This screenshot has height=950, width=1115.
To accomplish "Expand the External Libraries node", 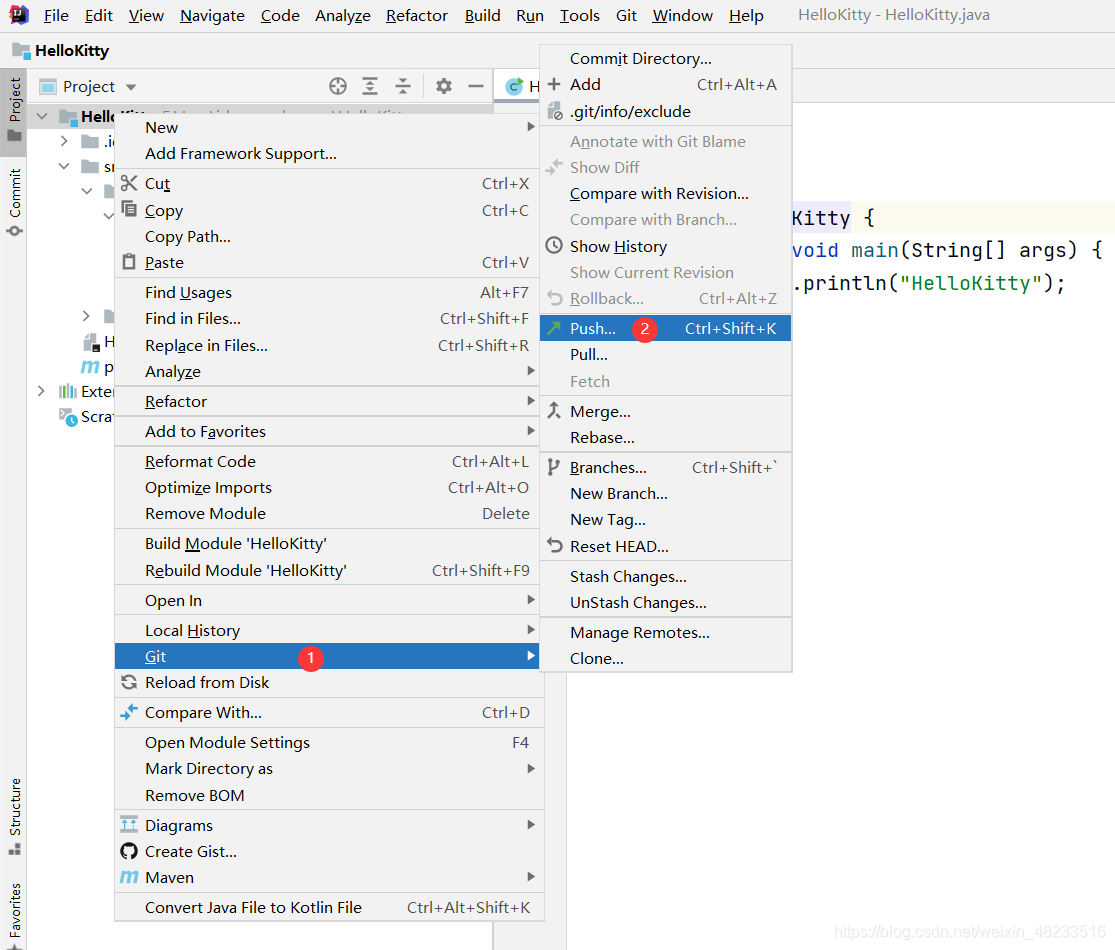I will 41,391.
